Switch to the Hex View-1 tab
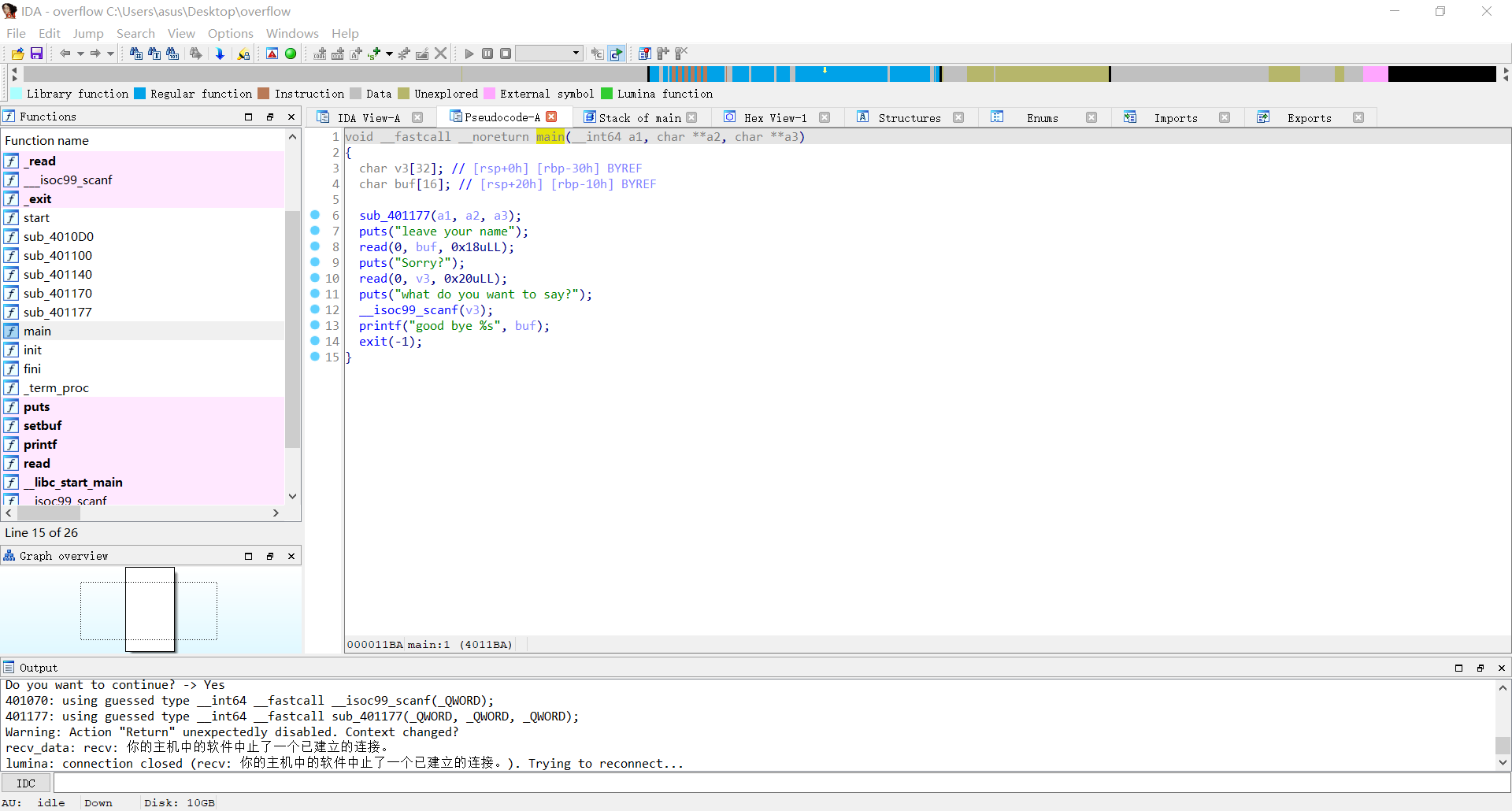This screenshot has width=1512, height=811. pyautogui.click(x=775, y=118)
